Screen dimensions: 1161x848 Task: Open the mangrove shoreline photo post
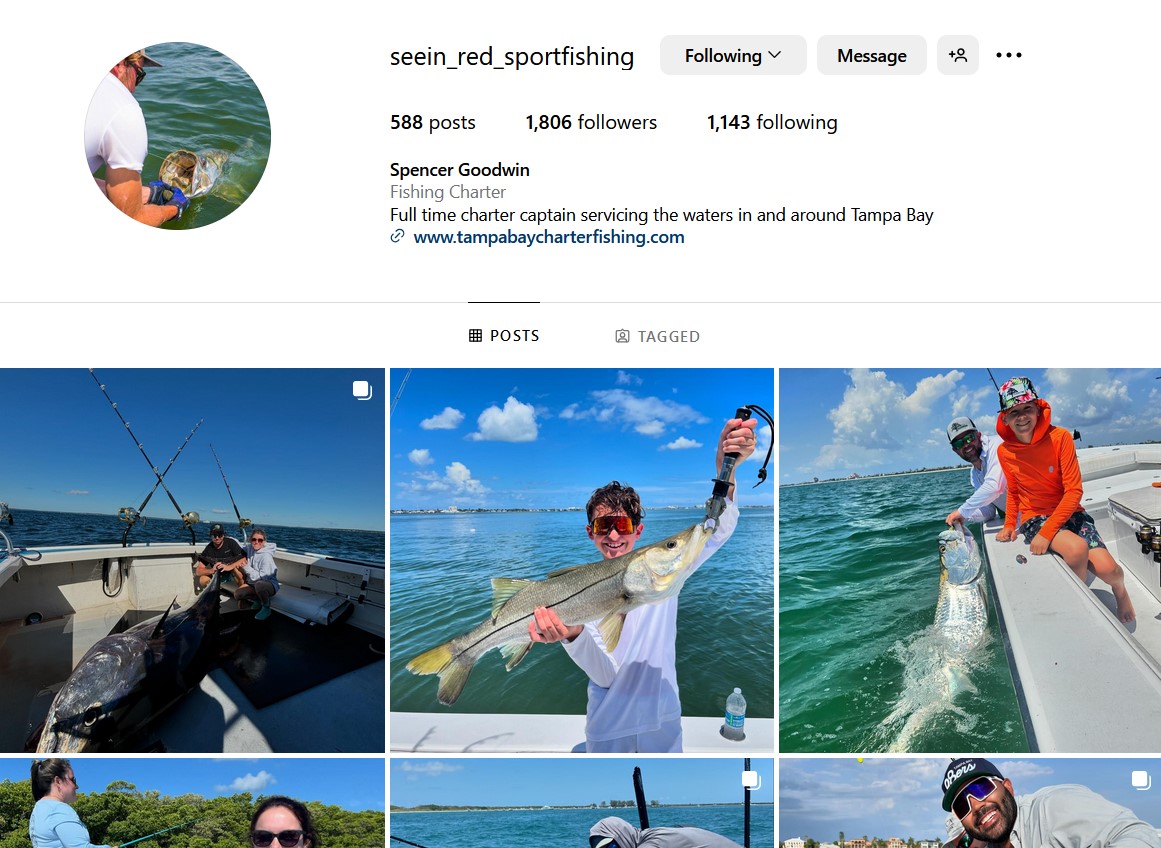pyautogui.click(x=192, y=803)
